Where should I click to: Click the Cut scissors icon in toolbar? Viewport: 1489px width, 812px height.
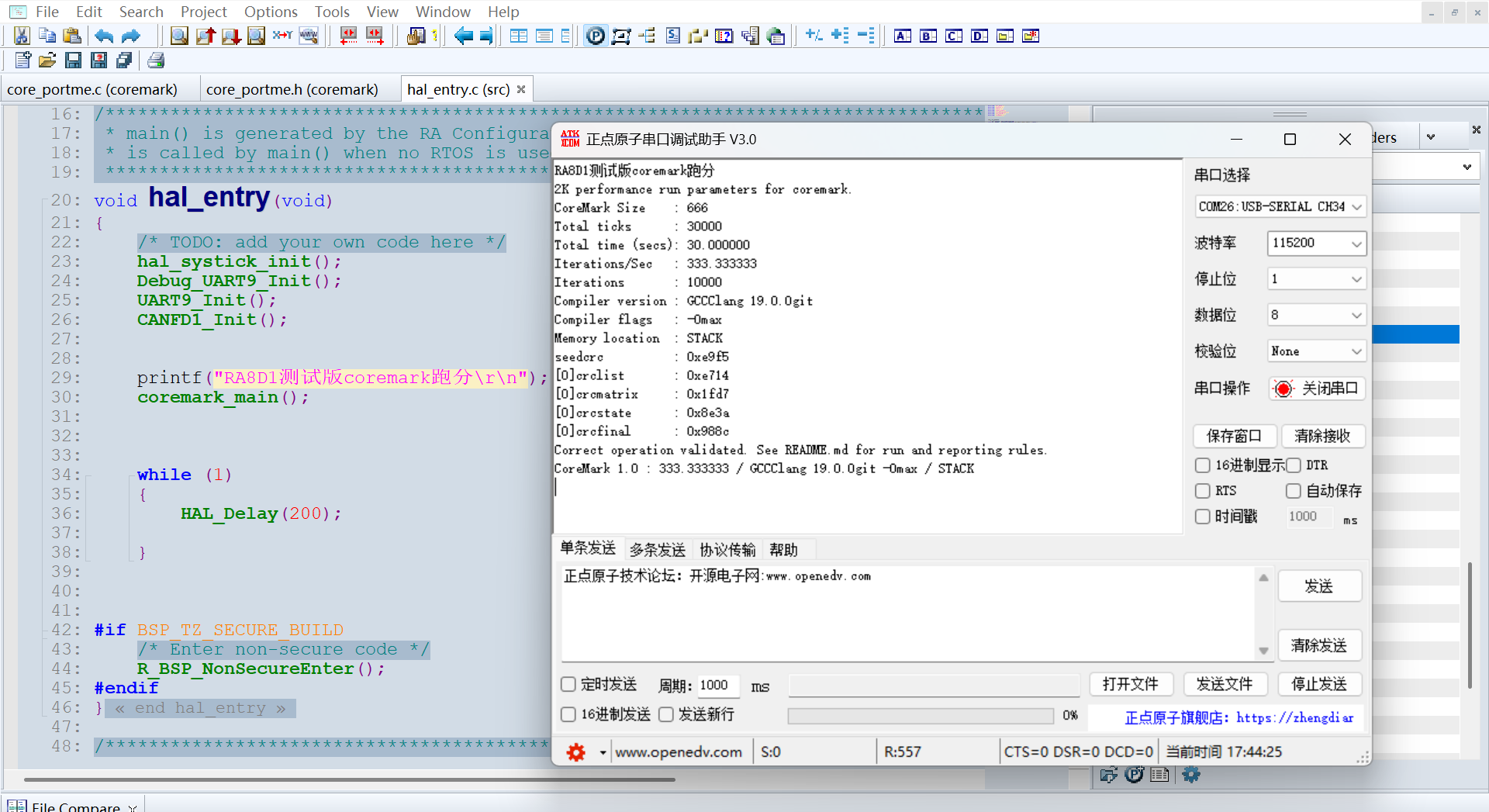(22, 36)
